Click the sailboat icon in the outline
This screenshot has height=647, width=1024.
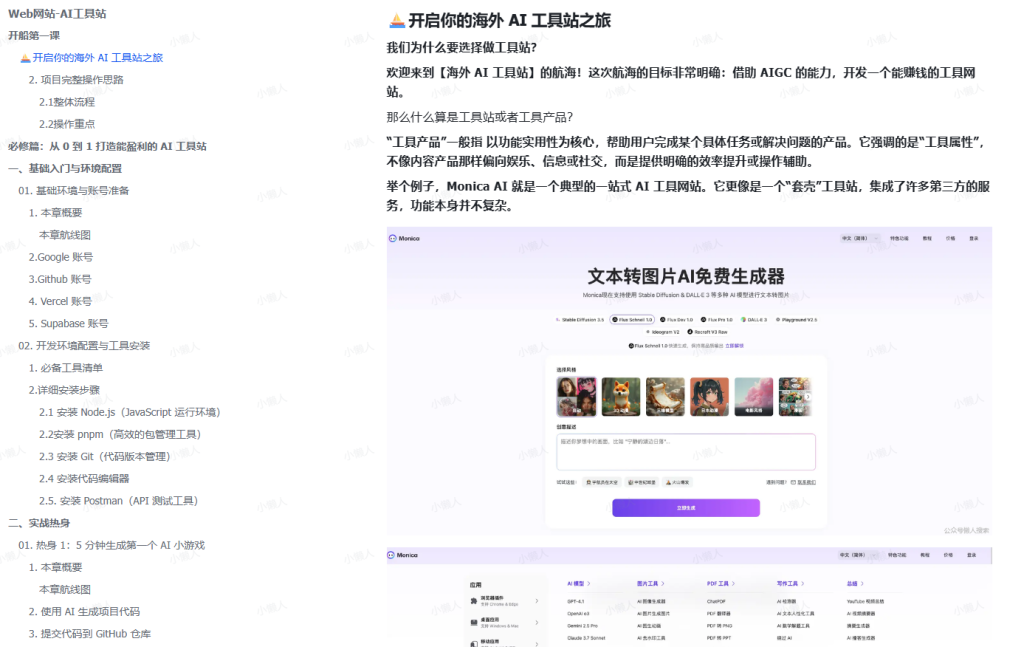click(x=25, y=58)
